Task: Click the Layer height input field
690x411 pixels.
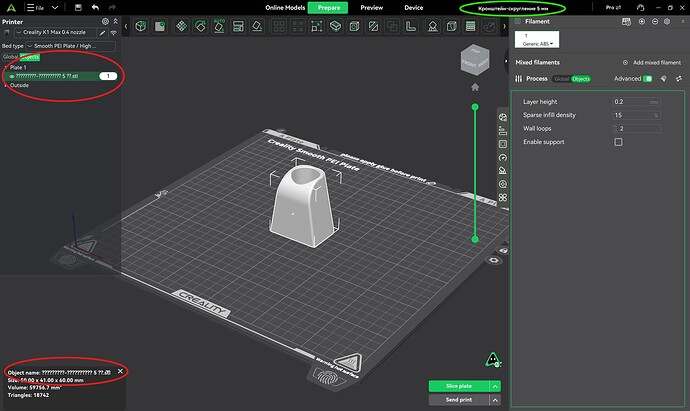Action: 636,102
